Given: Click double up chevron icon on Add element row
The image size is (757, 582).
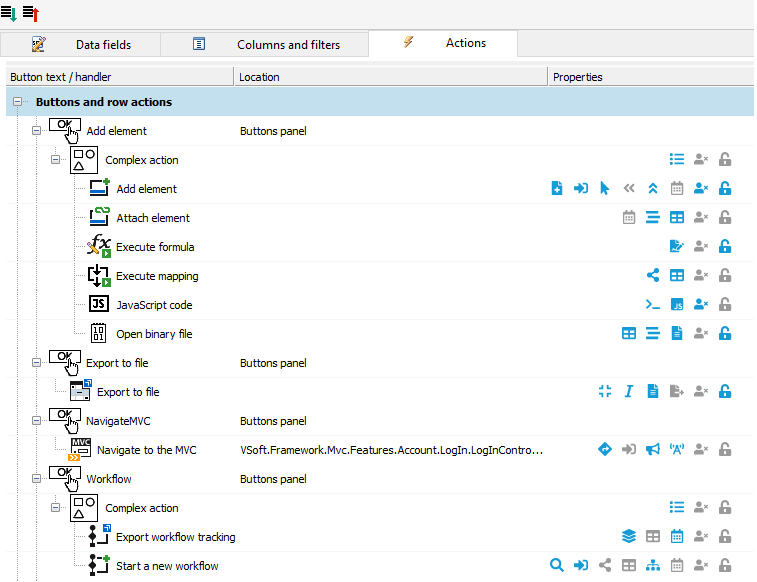Looking at the screenshot, I should [653, 188].
